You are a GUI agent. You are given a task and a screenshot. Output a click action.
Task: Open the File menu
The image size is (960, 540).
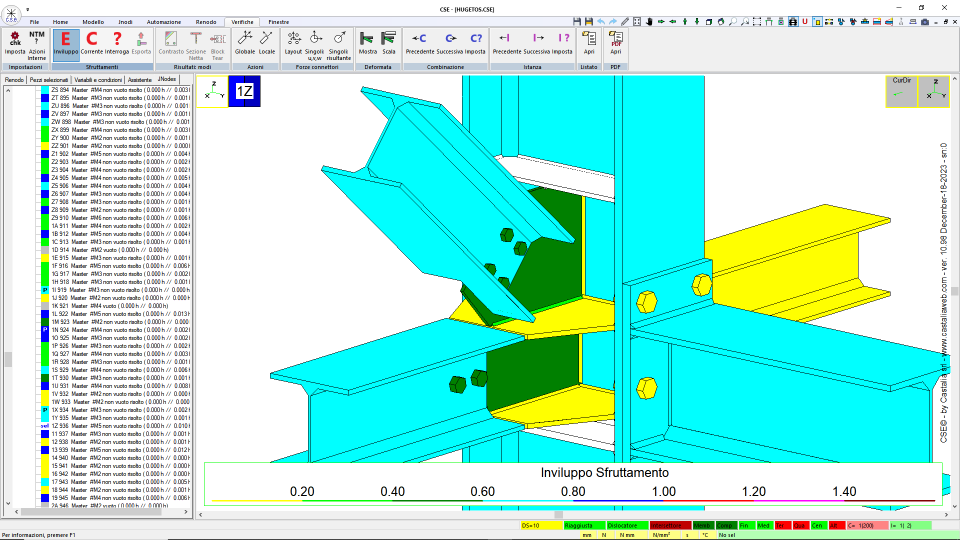[x=34, y=22]
